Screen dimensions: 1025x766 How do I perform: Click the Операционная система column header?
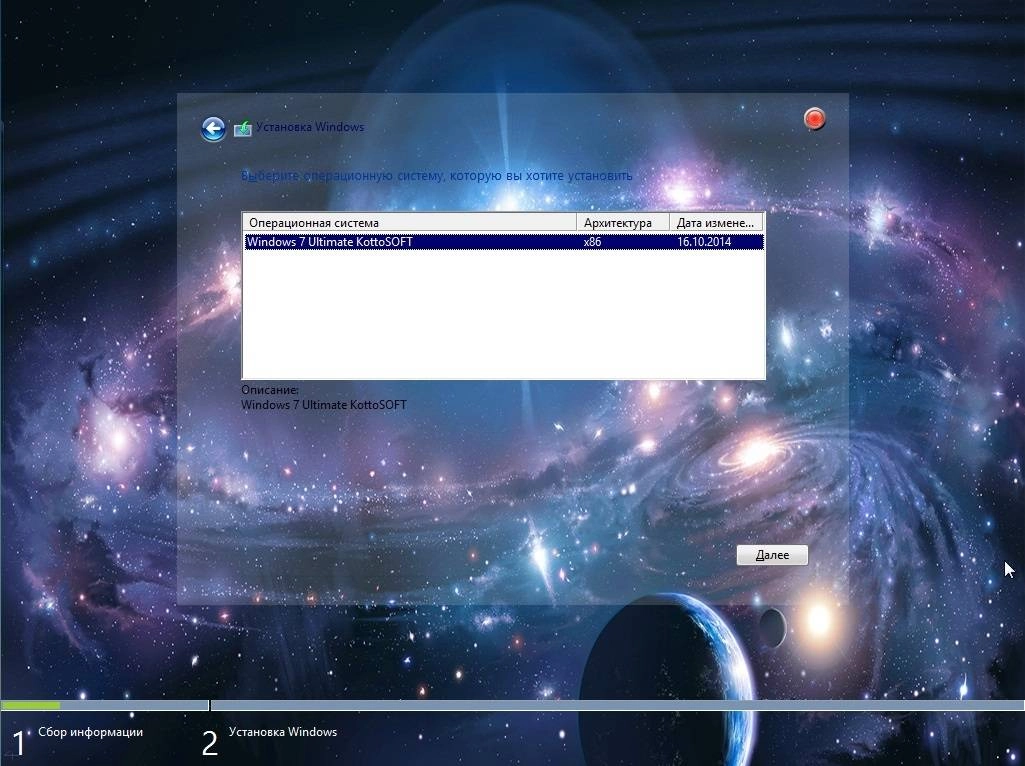coord(409,223)
